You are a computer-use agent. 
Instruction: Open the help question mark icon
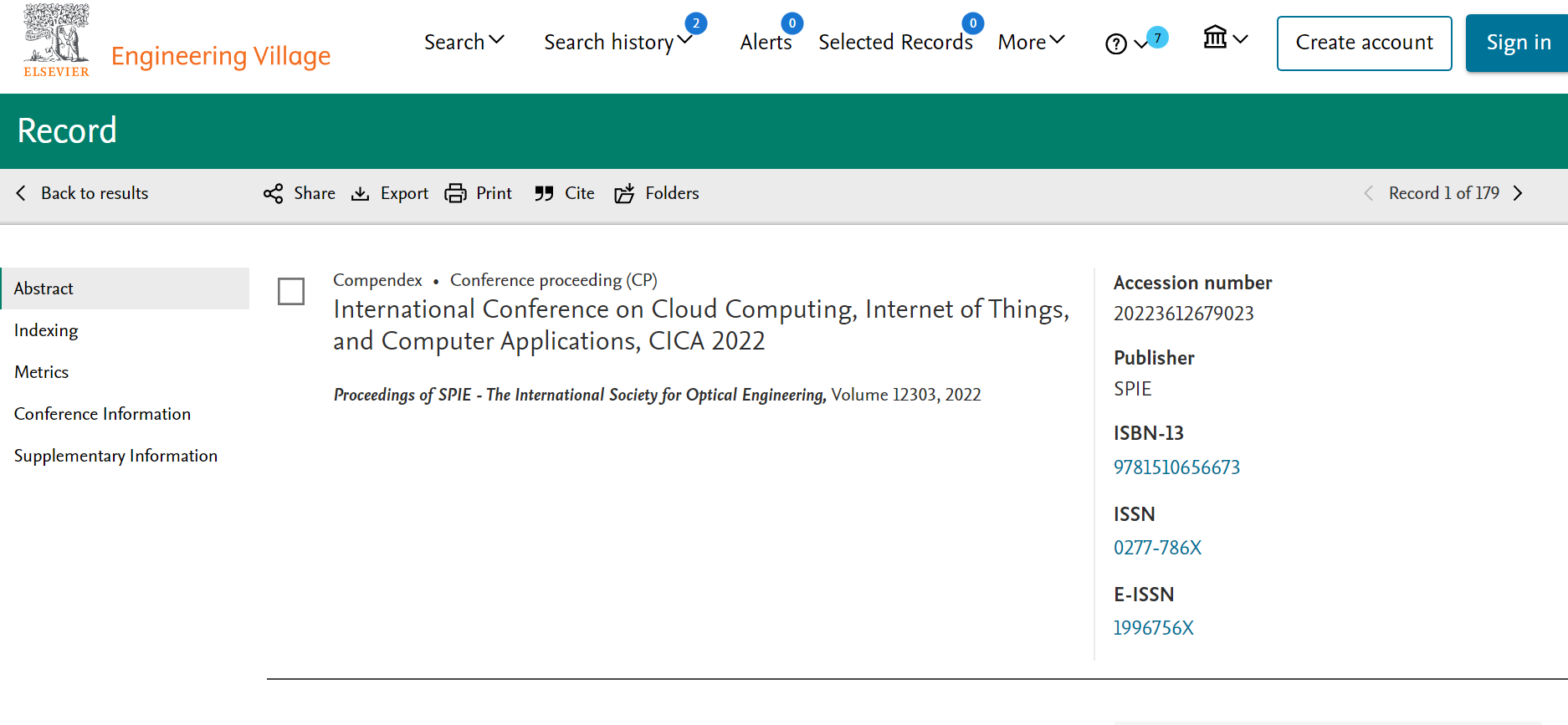[x=1116, y=43]
